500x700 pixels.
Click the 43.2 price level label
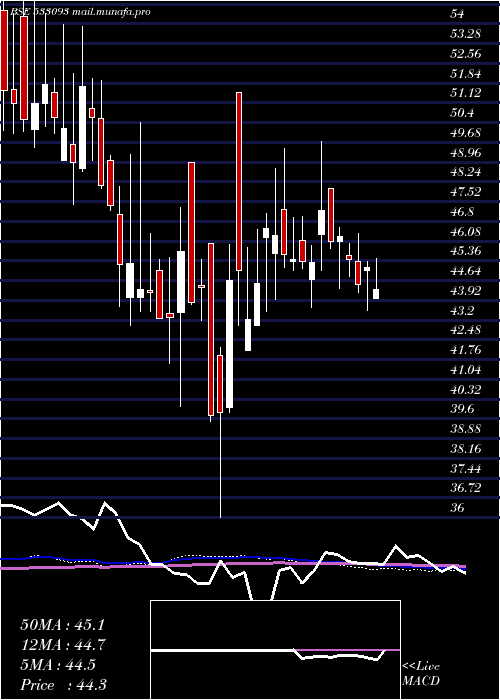click(462, 310)
